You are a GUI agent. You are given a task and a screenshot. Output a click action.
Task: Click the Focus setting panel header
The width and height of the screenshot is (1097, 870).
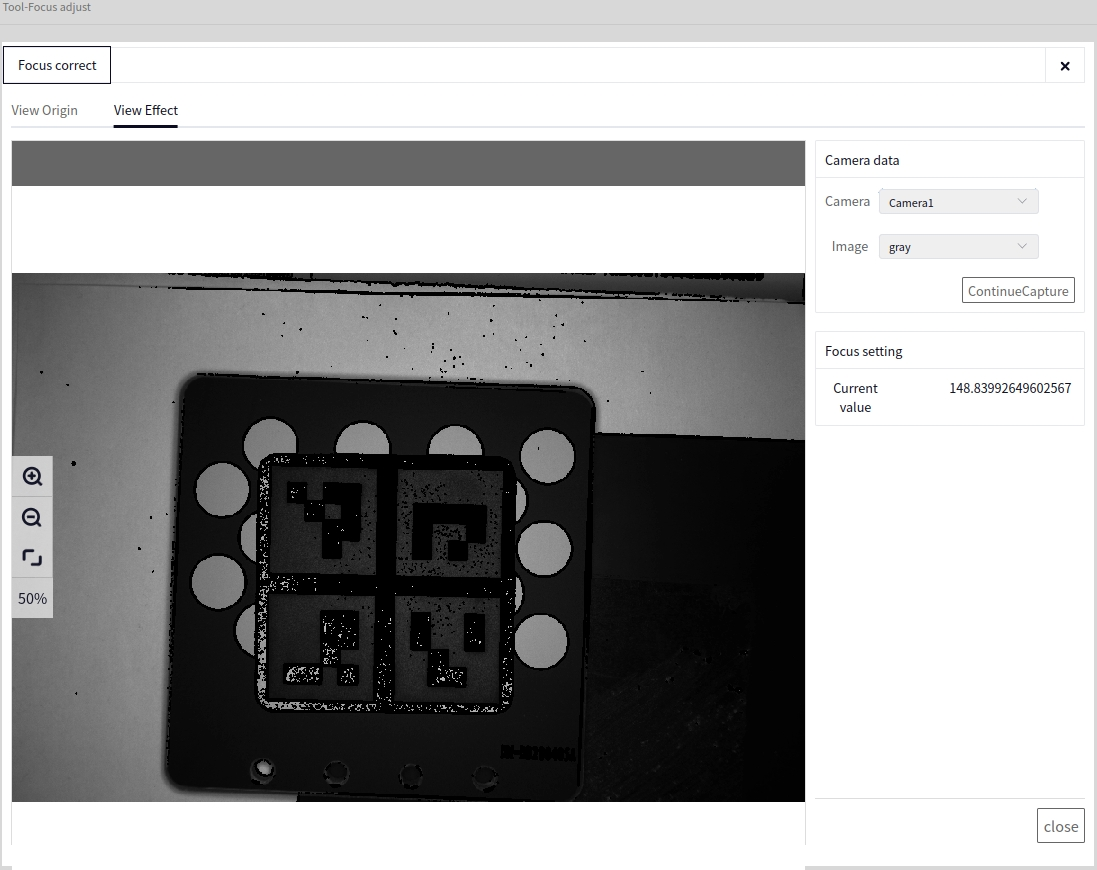[949, 351]
